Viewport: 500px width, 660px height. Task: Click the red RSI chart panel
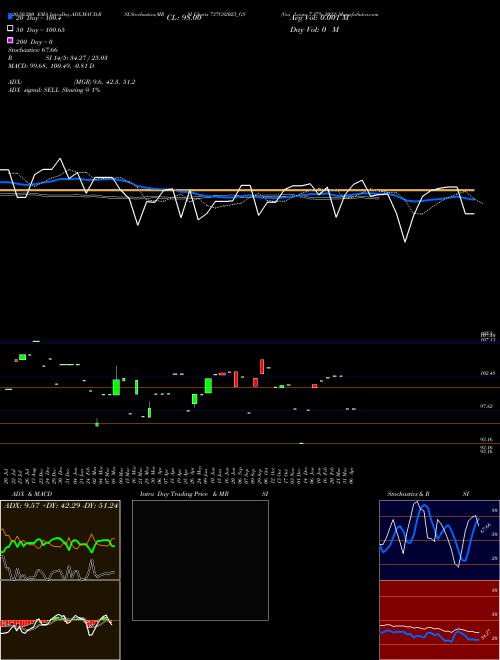click(439, 620)
